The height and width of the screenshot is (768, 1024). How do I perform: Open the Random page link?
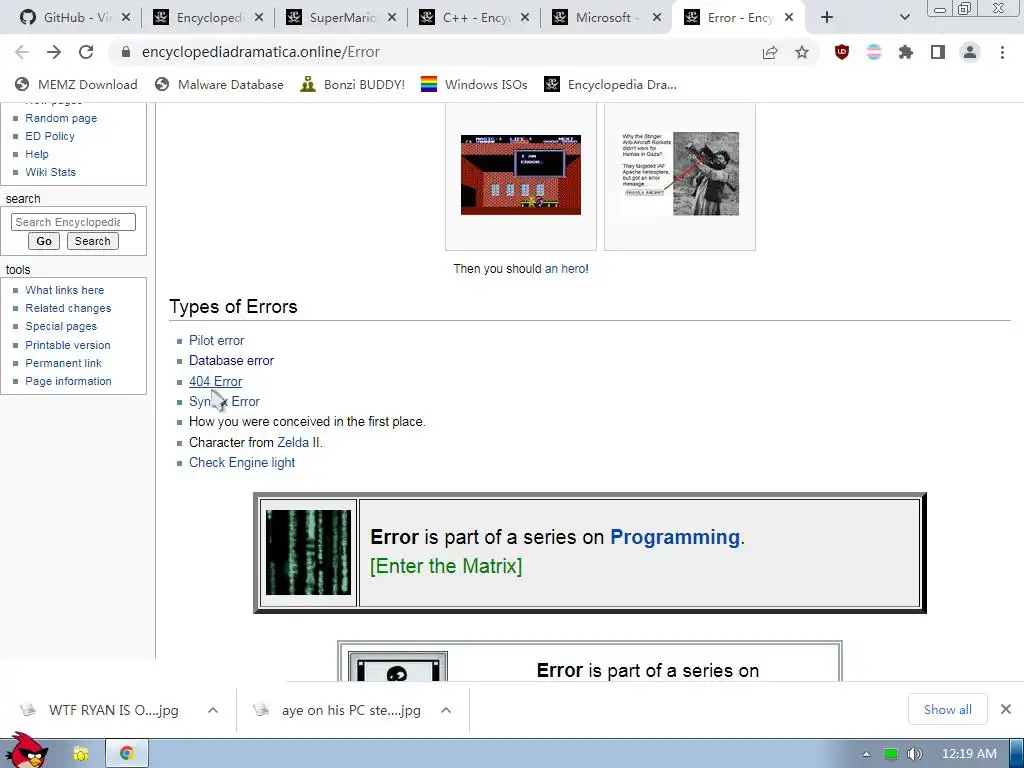[x=61, y=118]
